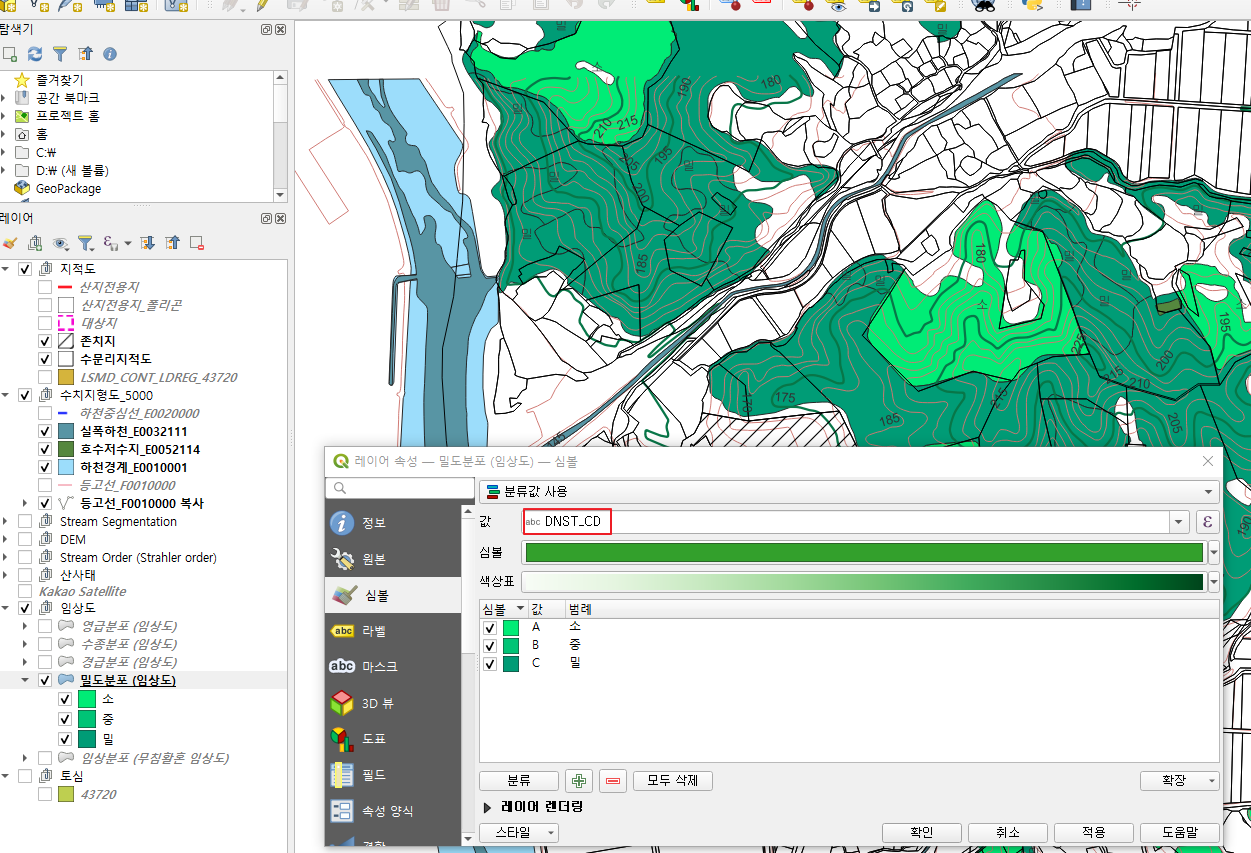
Task: Toggle the 하천경계_E0010001 layer checkbox
Action: (44, 467)
